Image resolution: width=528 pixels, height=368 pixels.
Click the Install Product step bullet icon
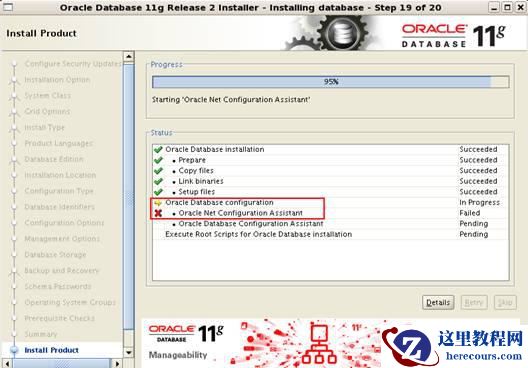pos(14,350)
